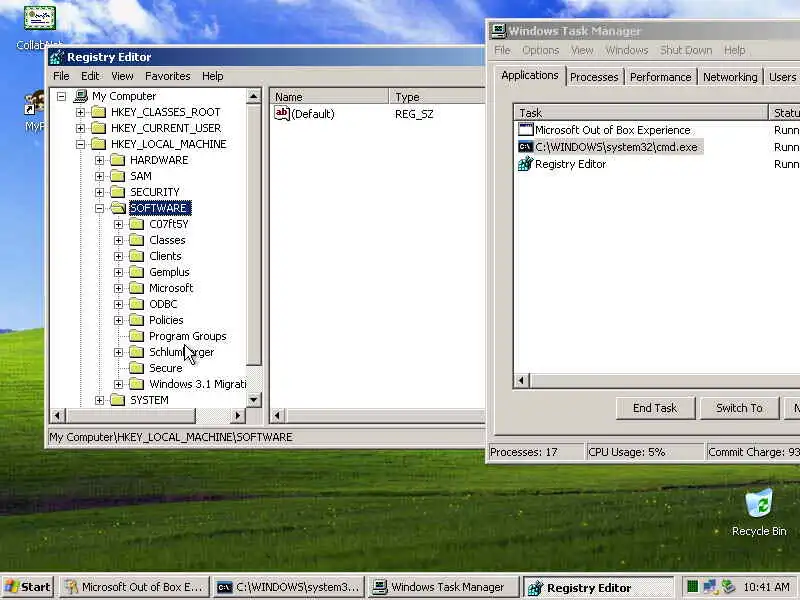Viewport: 800px width, 600px height.
Task: Click the HKEY_CURRENT_USER folder icon
Action: pyautogui.click(x=98, y=128)
